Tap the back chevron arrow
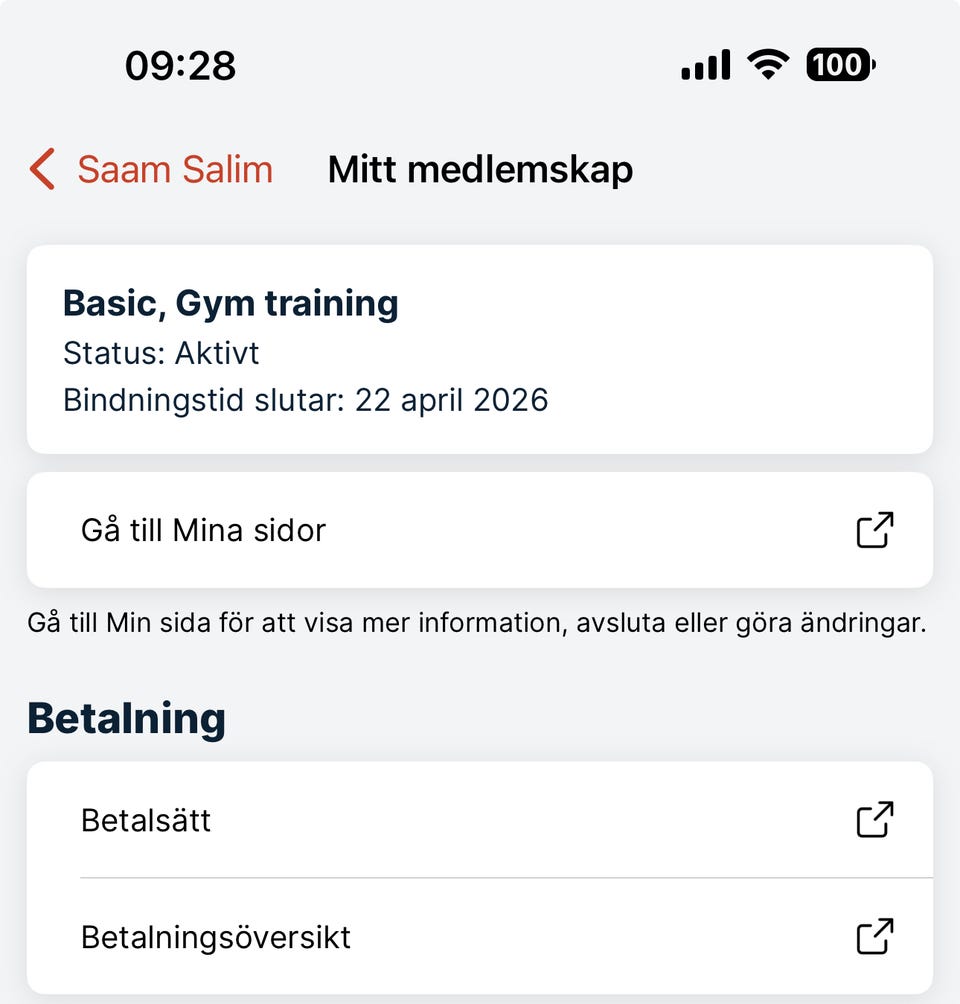Image resolution: width=960 pixels, height=1004 pixels. pos(42,169)
